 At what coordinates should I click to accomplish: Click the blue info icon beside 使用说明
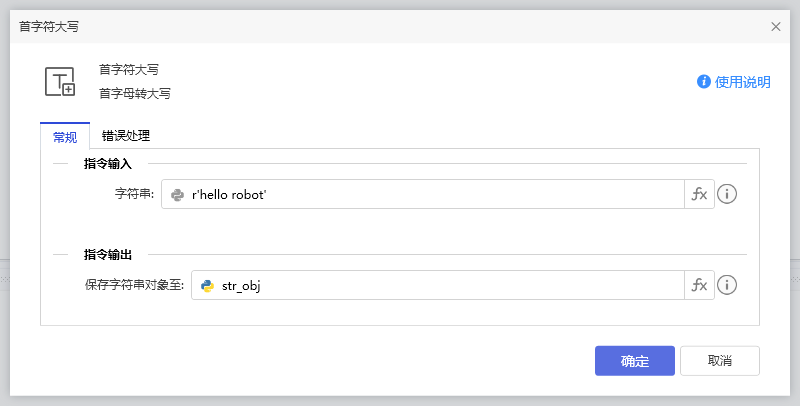coord(704,82)
